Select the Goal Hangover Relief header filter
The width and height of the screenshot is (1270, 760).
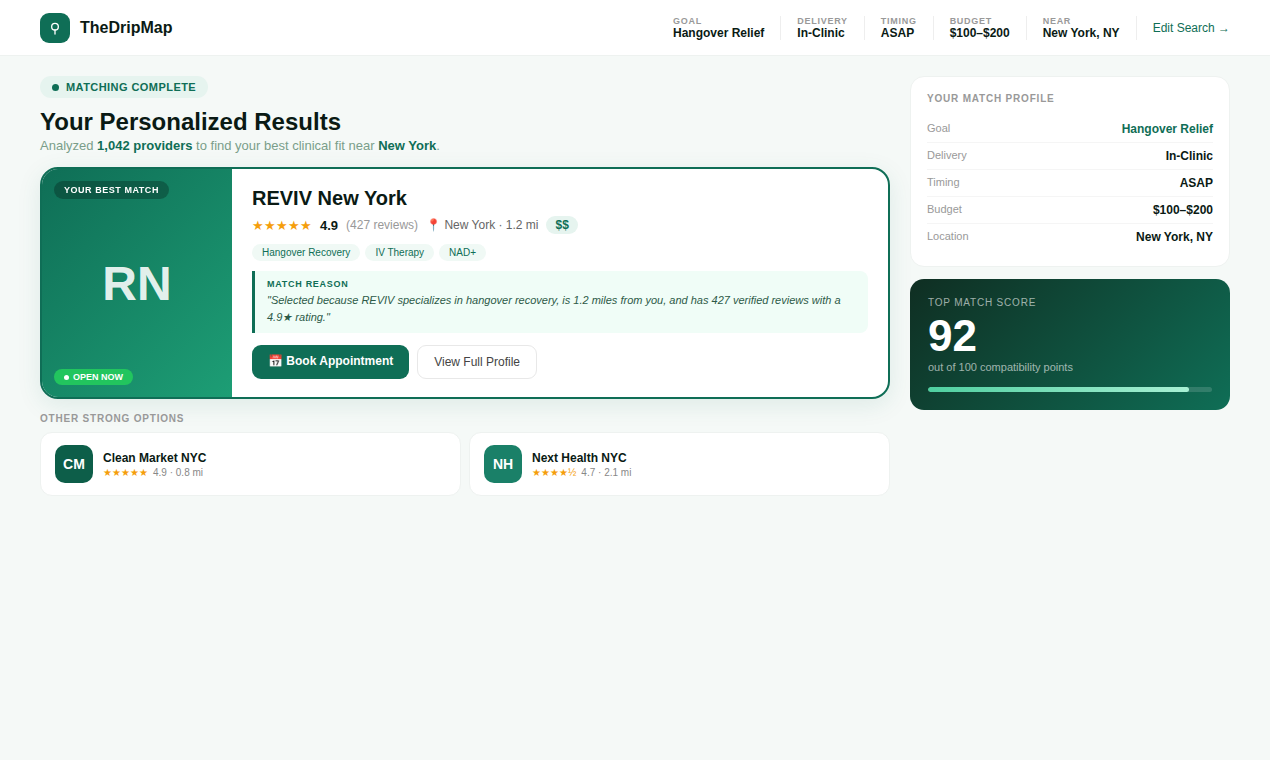tap(718, 28)
